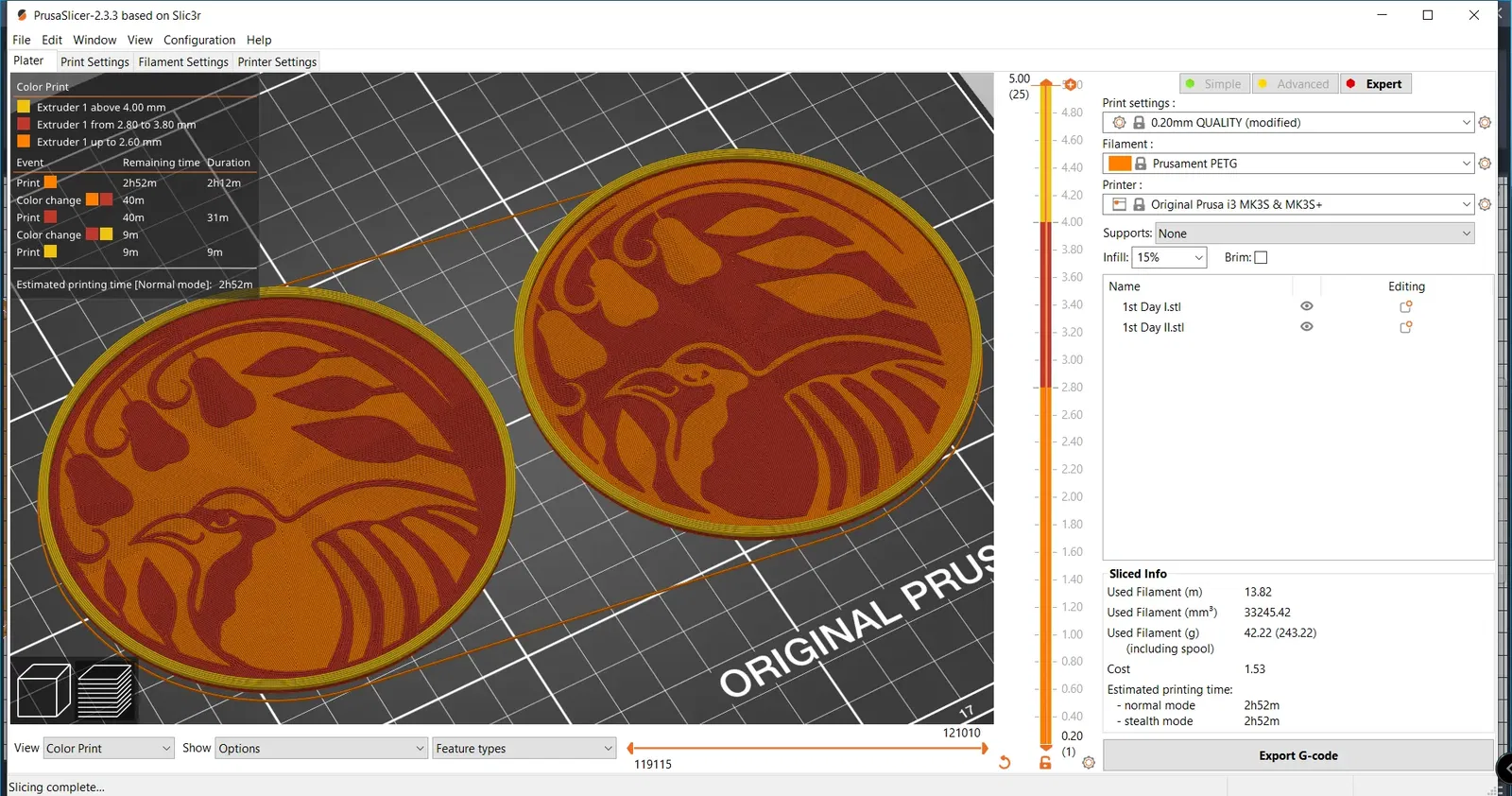Select Expert mode
Image resolution: width=1512 pixels, height=796 pixels.
coord(1377,84)
